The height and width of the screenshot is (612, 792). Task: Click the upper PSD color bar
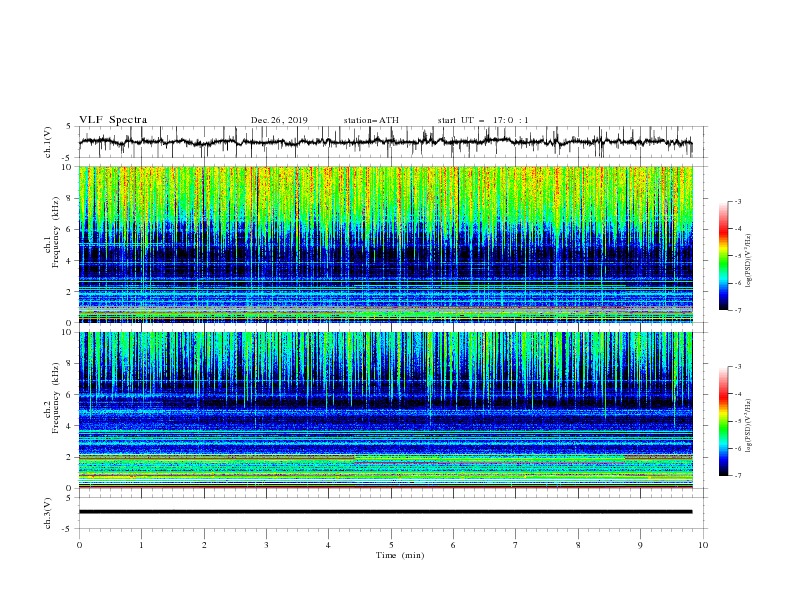click(x=723, y=256)
